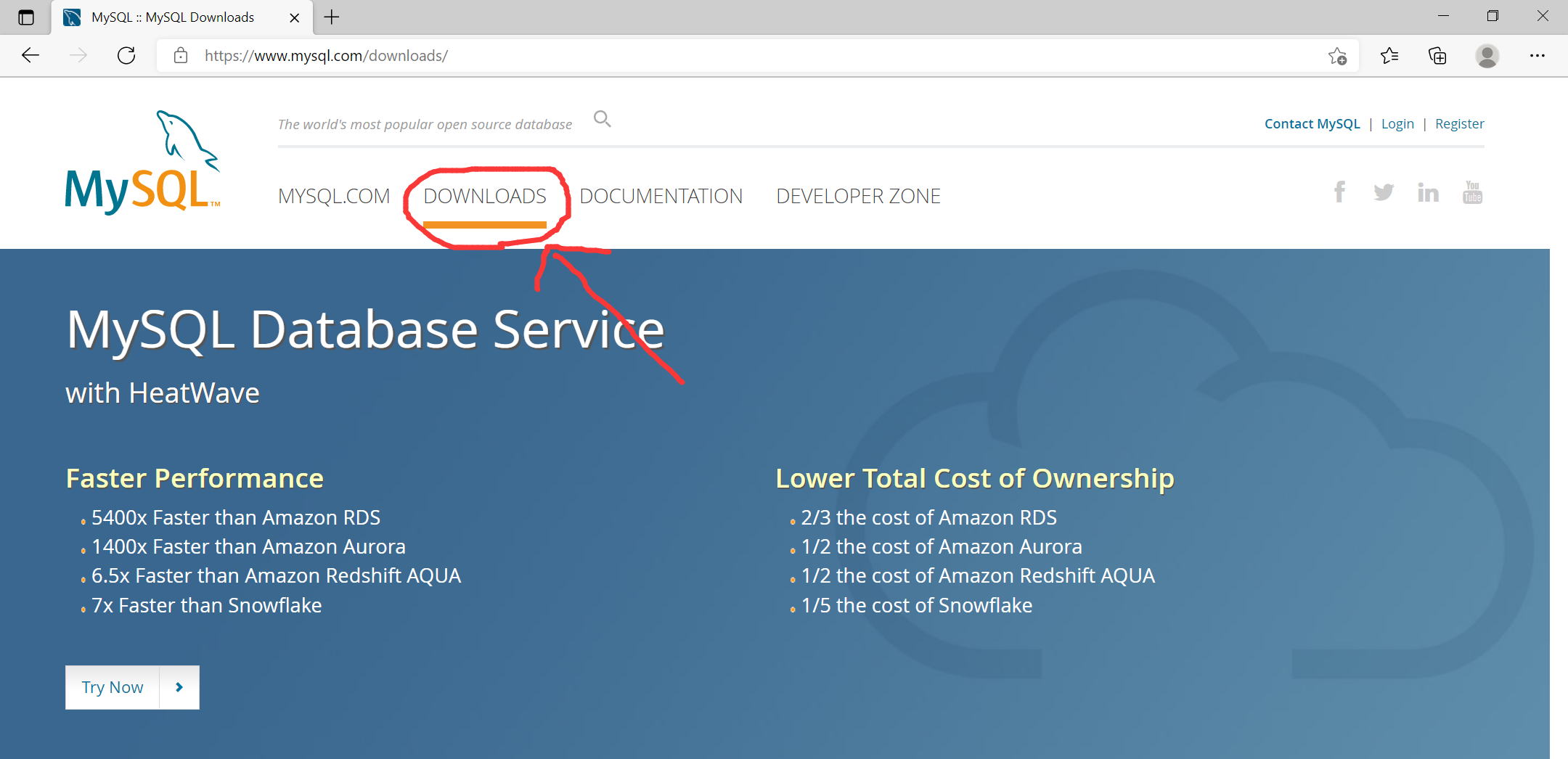1568x759 pixels.
Task: Click the MySQL dolphin logo
Action: click(142, 163)
